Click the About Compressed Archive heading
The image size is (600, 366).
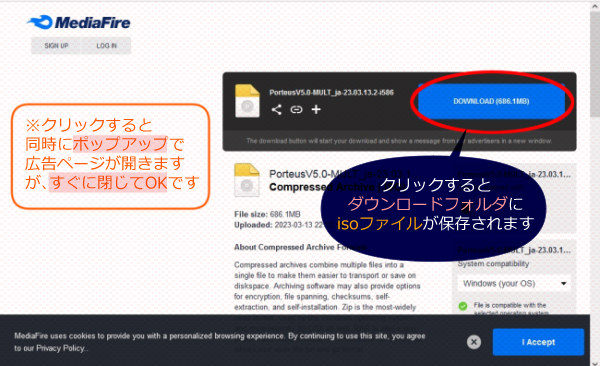tap(301, 247)
